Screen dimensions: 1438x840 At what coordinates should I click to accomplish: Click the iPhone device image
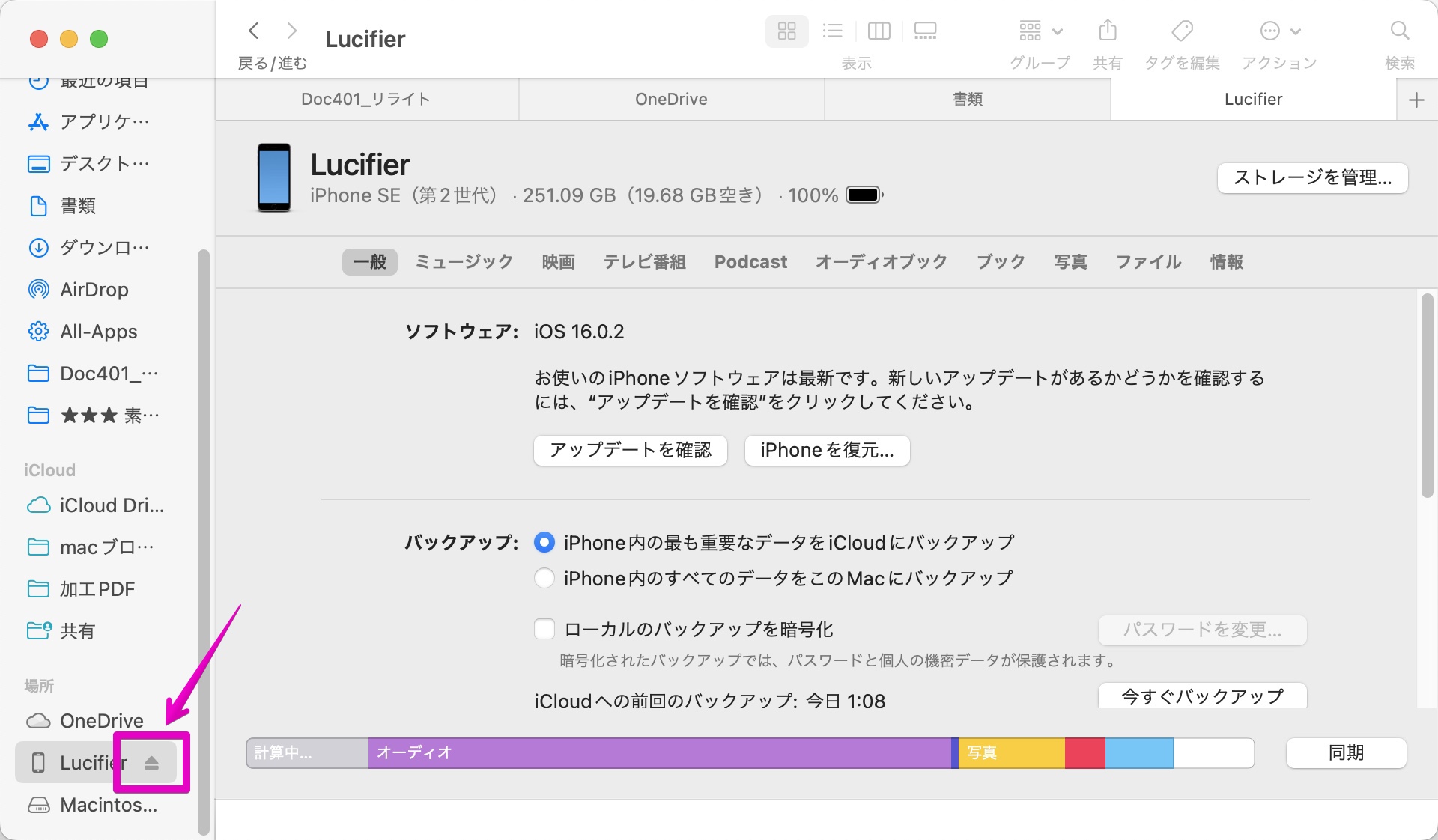pos(274,178)
